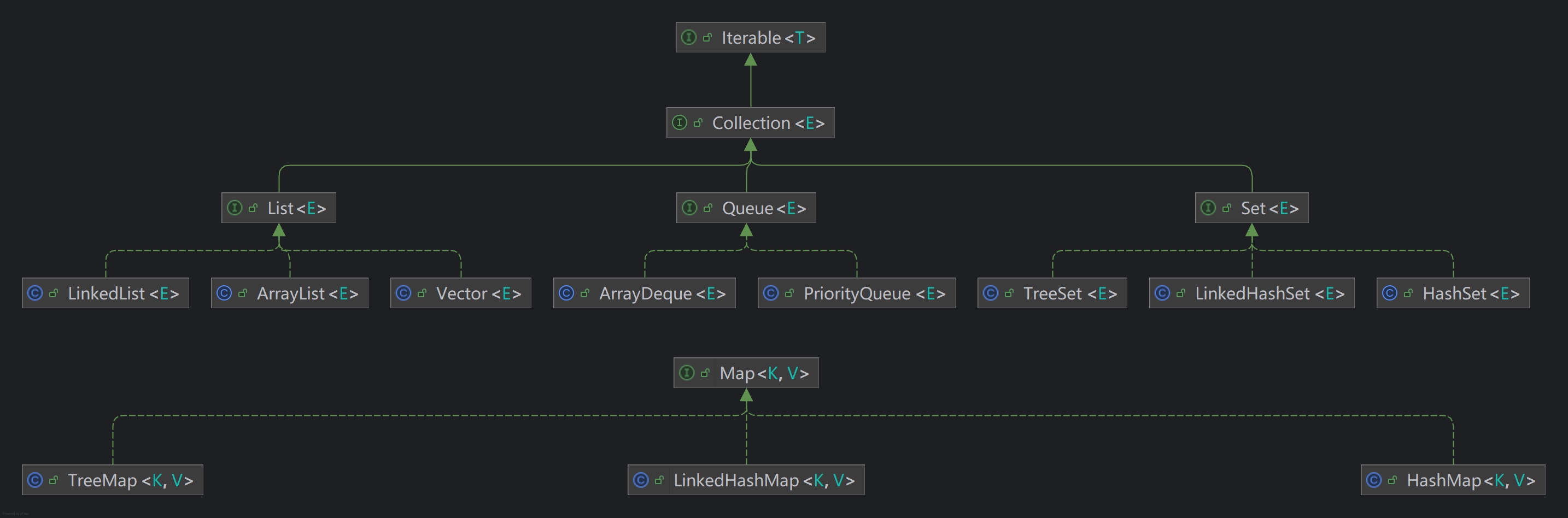The width and height of the screenshot is (1568, 518).
Task: Select the ArrayList<E> class node
Action: [x=290, y=293]
